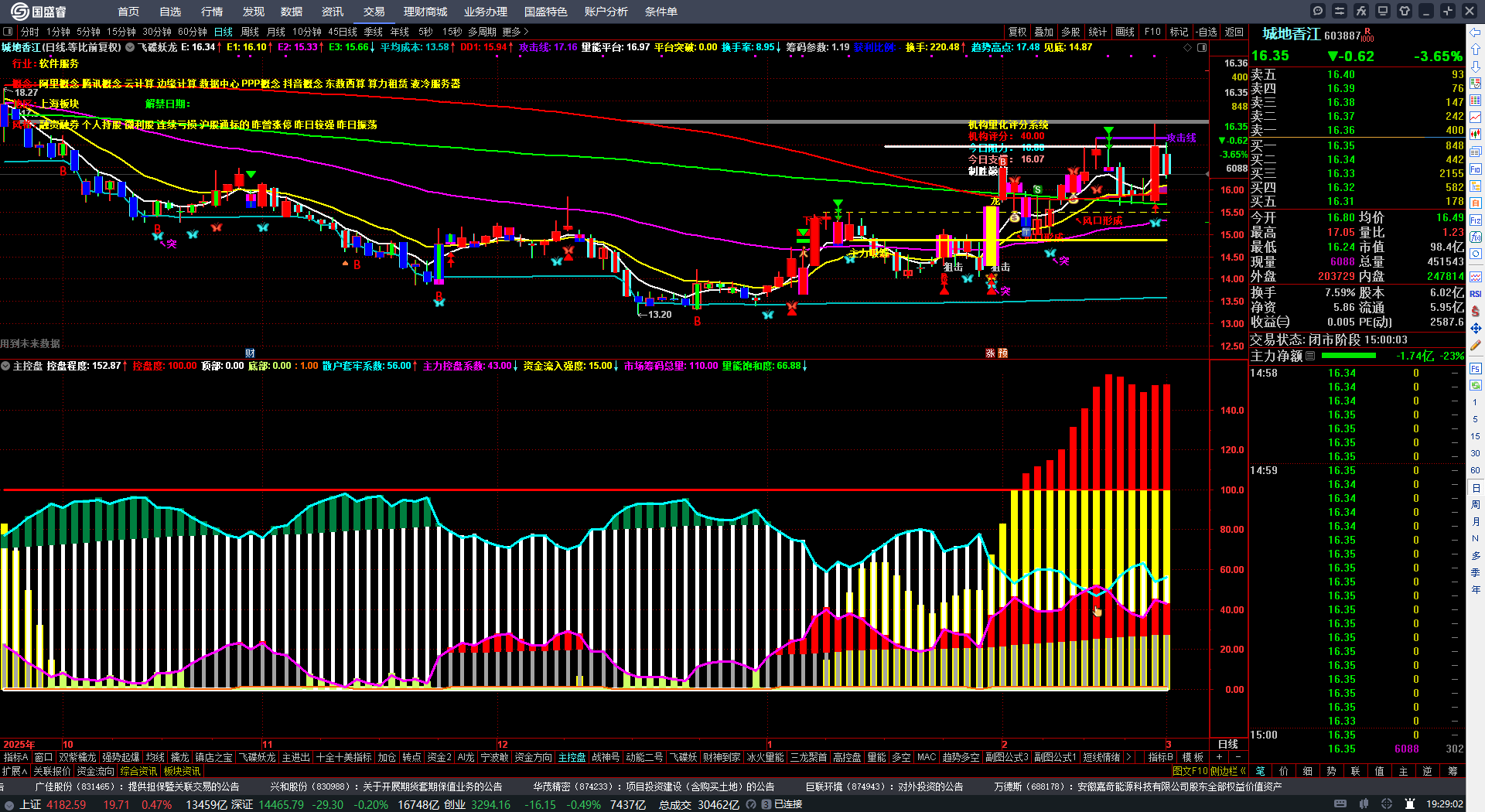This screenshot has width=1485, height=812.
Task: Expand the 更多 periods dropdown
Action: pyautogui.click(x=515, y=32)
